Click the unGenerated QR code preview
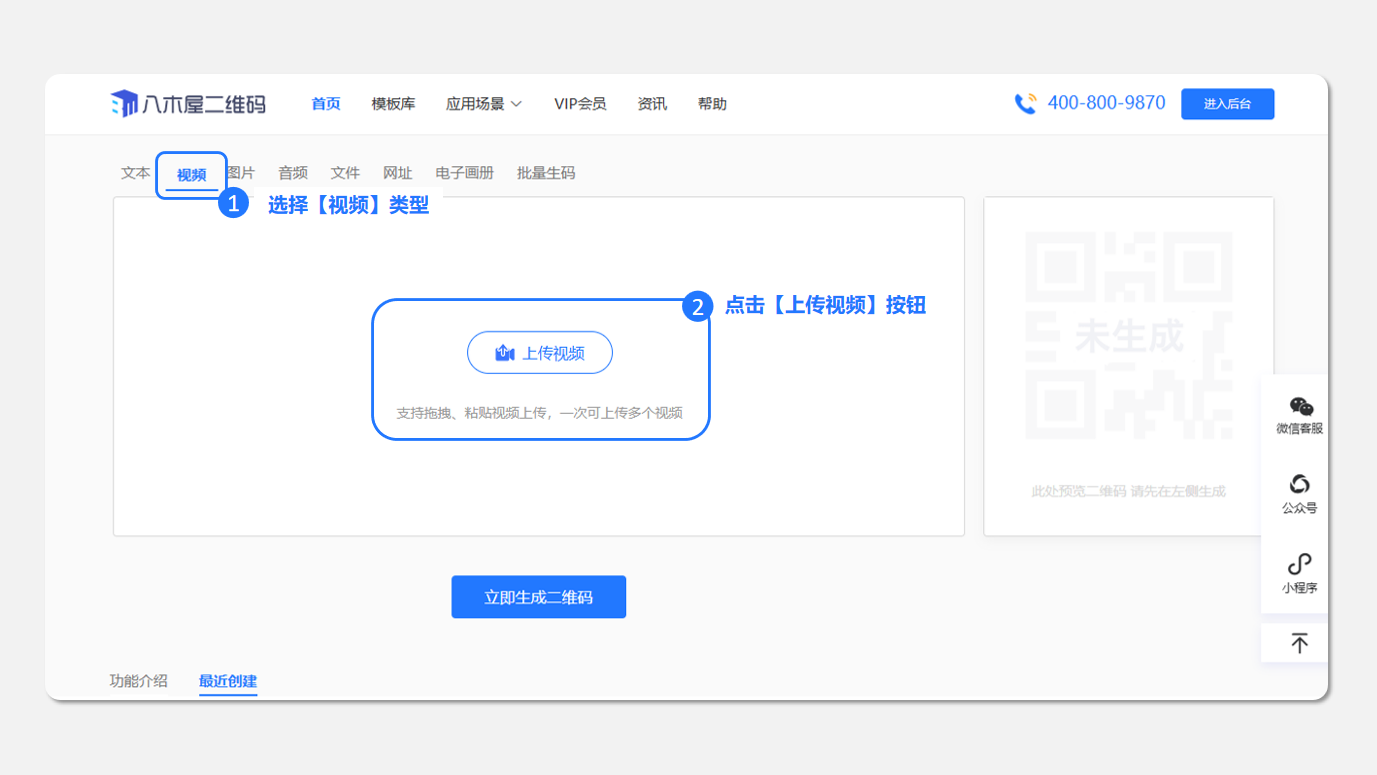This screenshot has width=1377, height=775. click(1128, 337)
